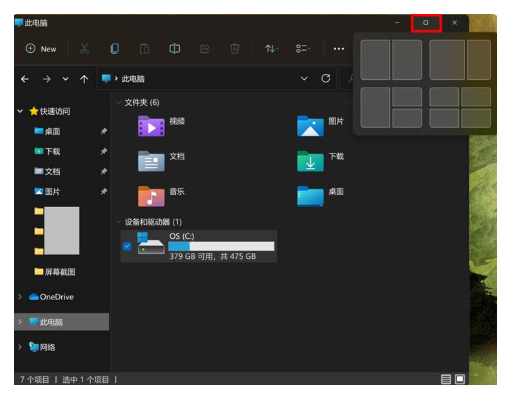Click the New button
506x397 pixels.
point(41,49)
